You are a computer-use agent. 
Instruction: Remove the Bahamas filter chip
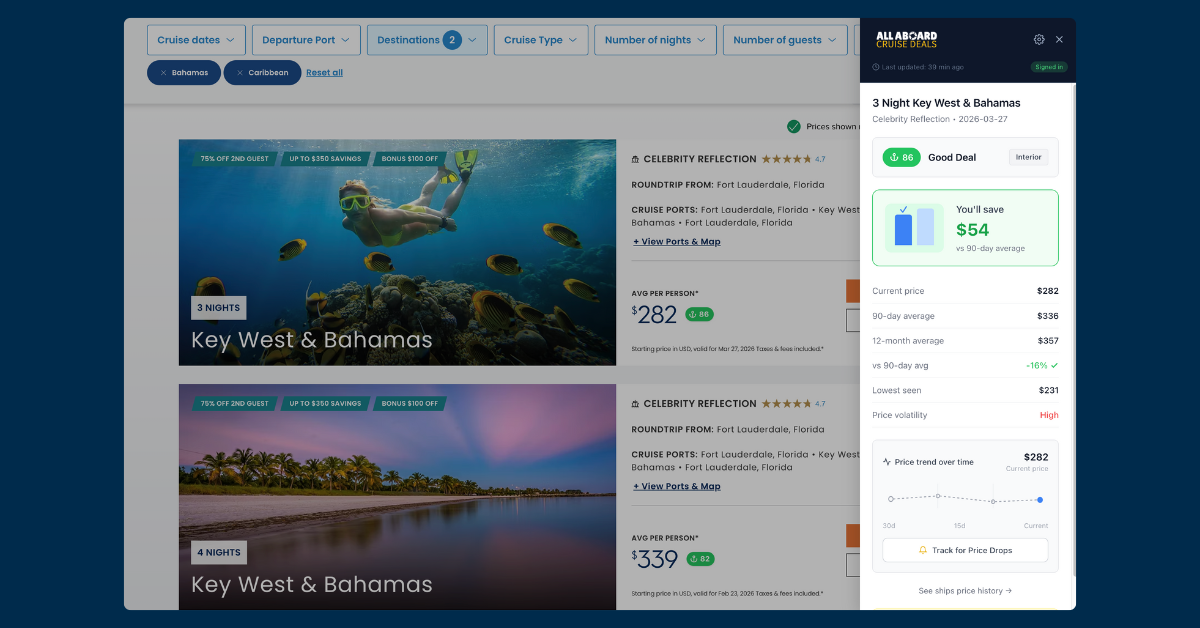click(164, 73)
